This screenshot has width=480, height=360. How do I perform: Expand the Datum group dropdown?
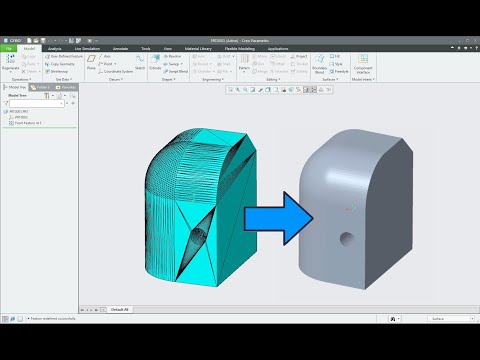tap(116, 79)
